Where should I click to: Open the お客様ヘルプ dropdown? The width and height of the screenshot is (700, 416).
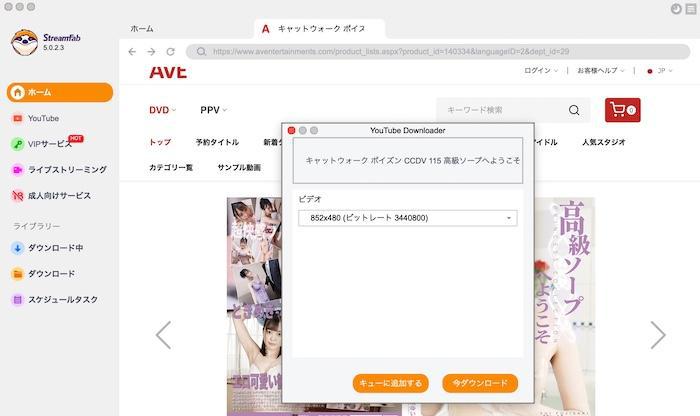pyautogui.click(x=600, y=71)
